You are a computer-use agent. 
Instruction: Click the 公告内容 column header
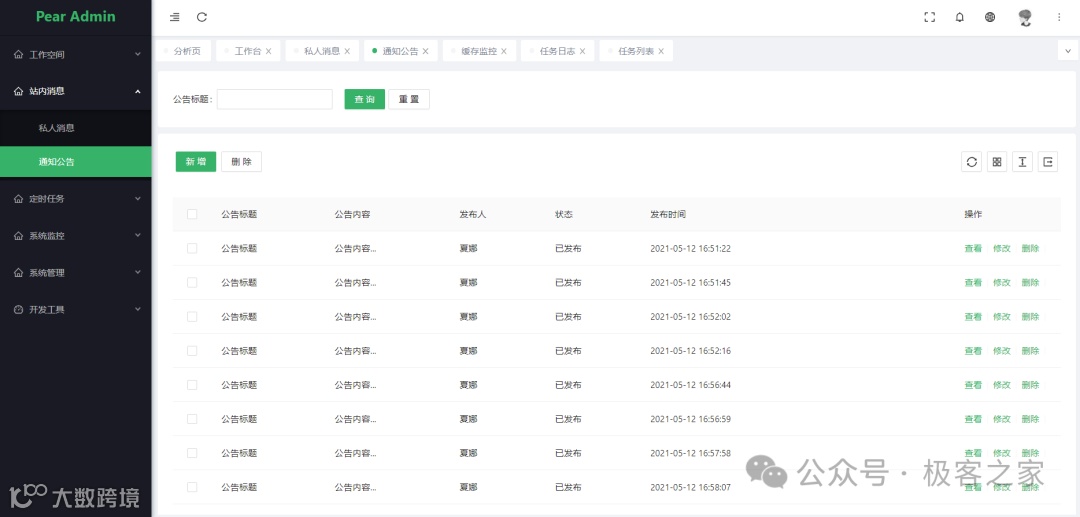point(353,214)
